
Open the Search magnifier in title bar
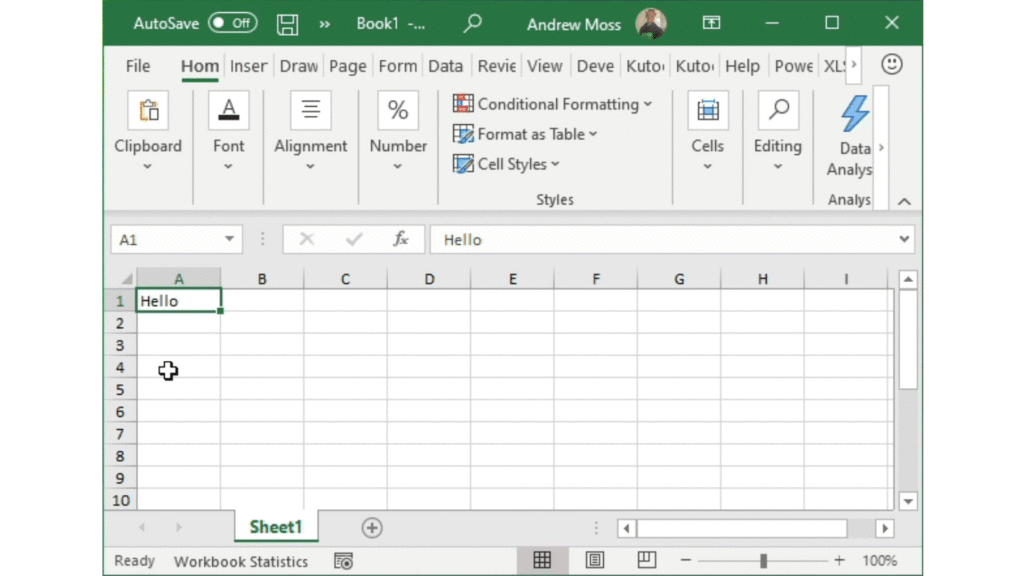(473, 23)
